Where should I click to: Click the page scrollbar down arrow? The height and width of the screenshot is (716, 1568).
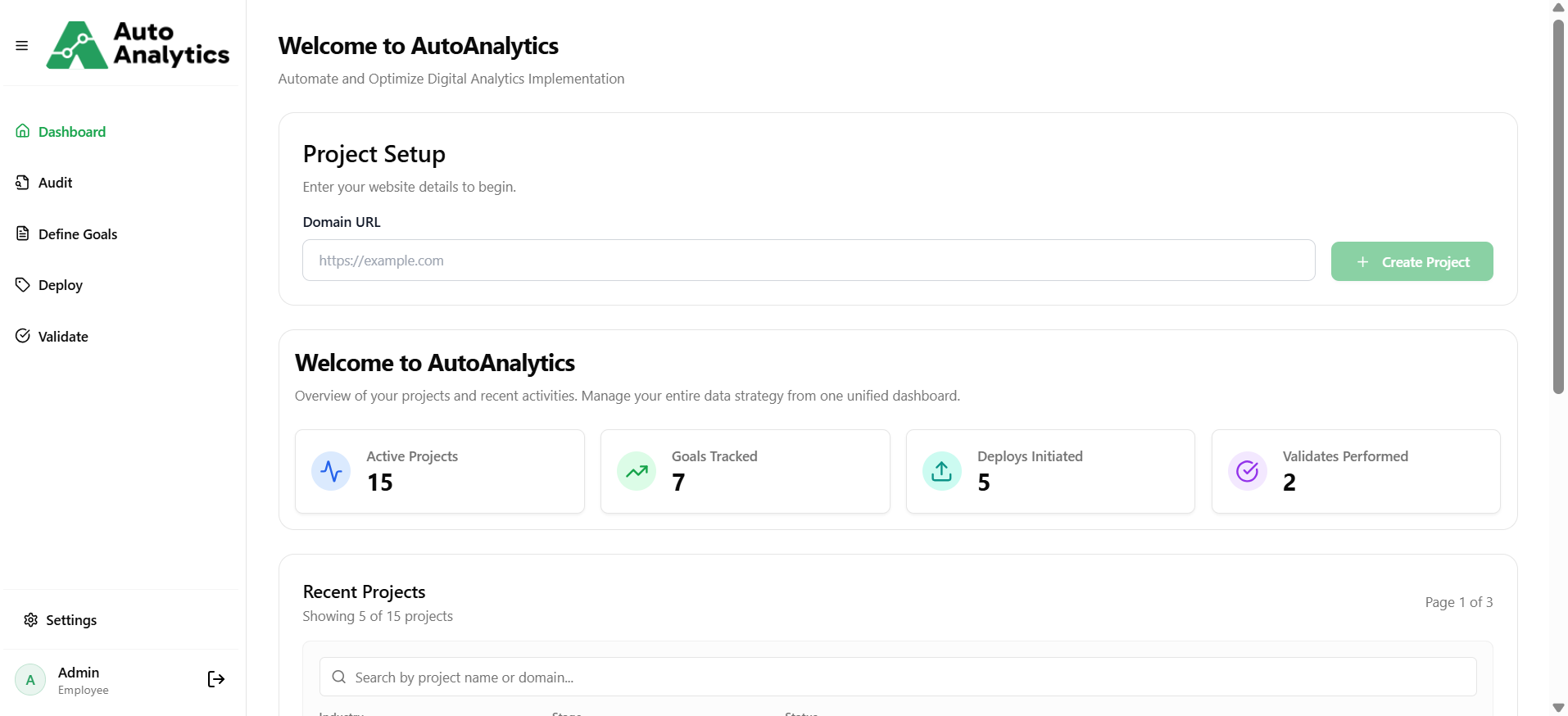[1558, 708]
